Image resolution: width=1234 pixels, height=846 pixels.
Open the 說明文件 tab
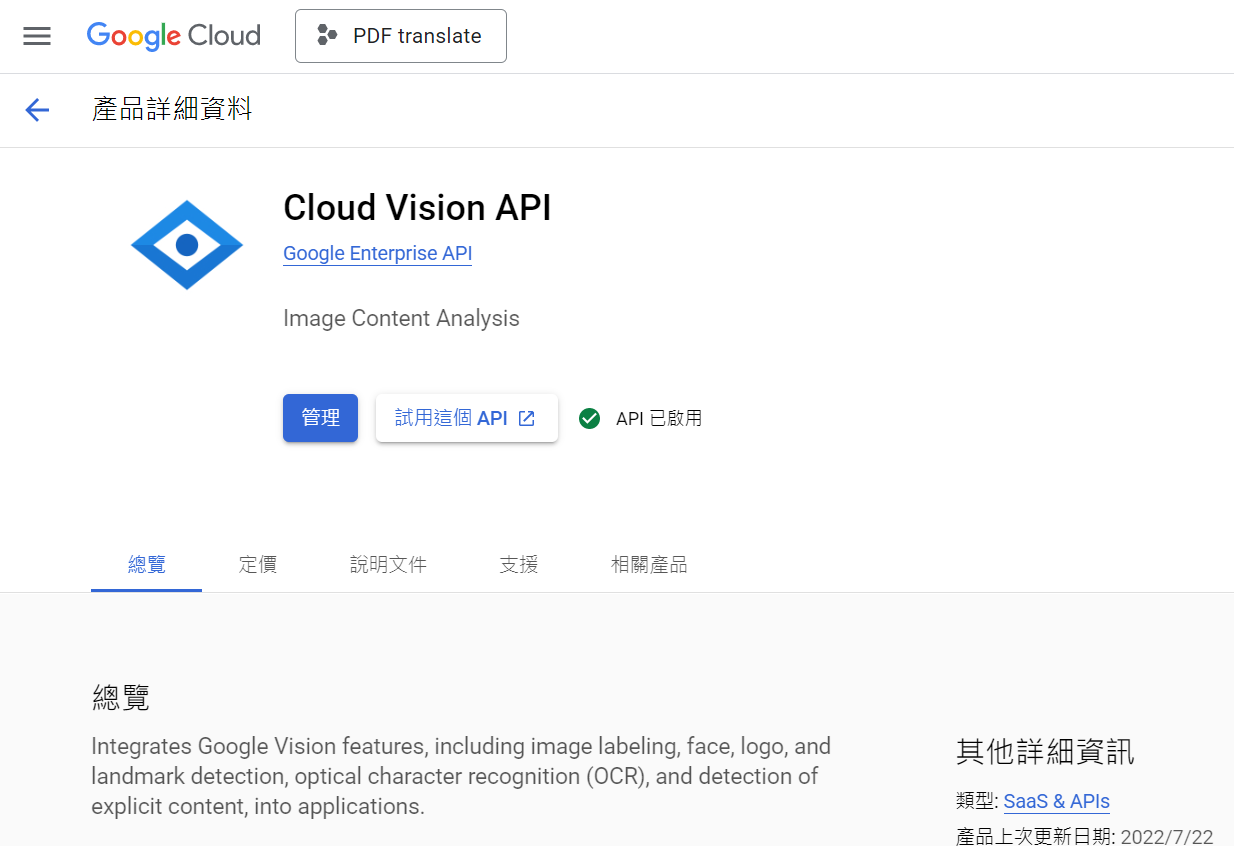point(388,565)
